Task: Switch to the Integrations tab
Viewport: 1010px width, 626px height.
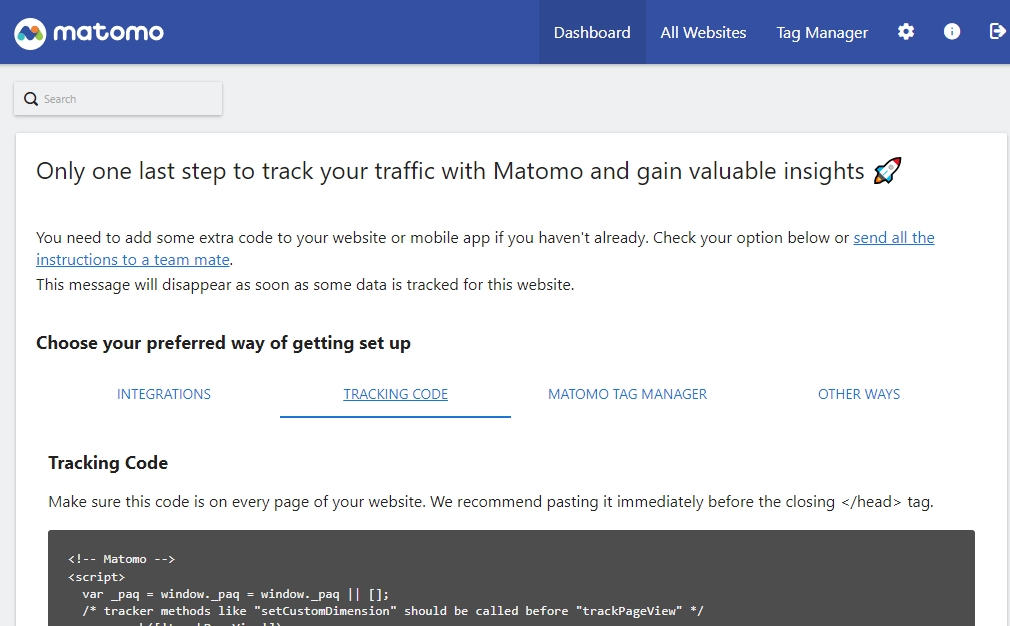Action: pos(164,394)
